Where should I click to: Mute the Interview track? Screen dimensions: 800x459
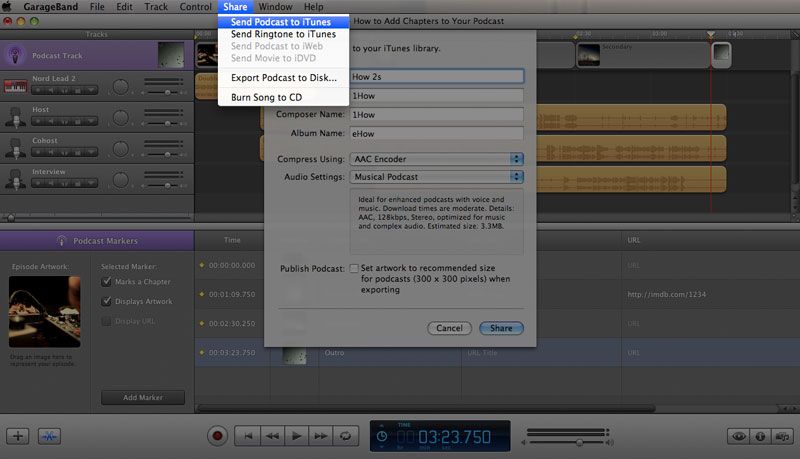(51, 184)
